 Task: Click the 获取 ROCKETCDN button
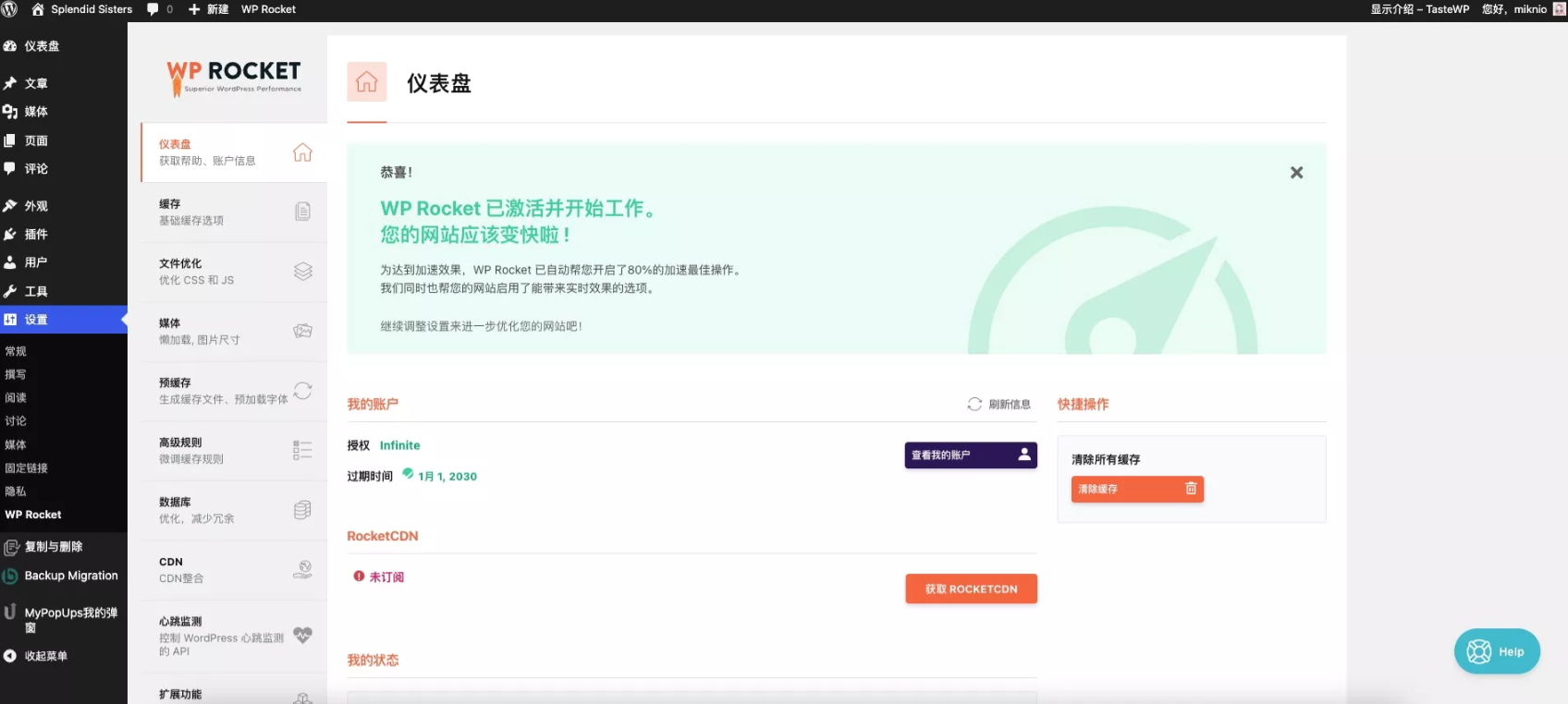click(971, 589)
